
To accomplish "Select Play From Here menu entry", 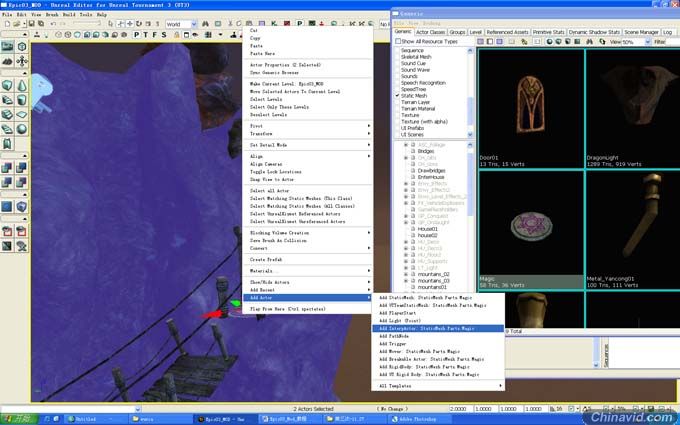I will (x=307, y=309).
